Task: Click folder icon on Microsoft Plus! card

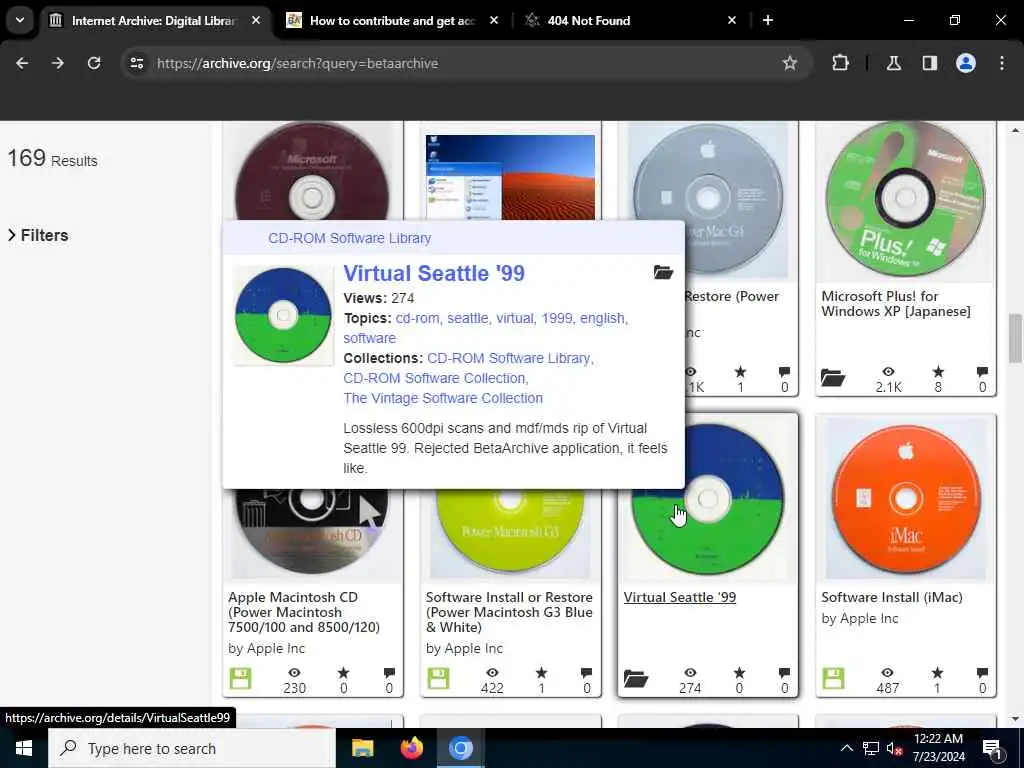Action: pos(833,377)
